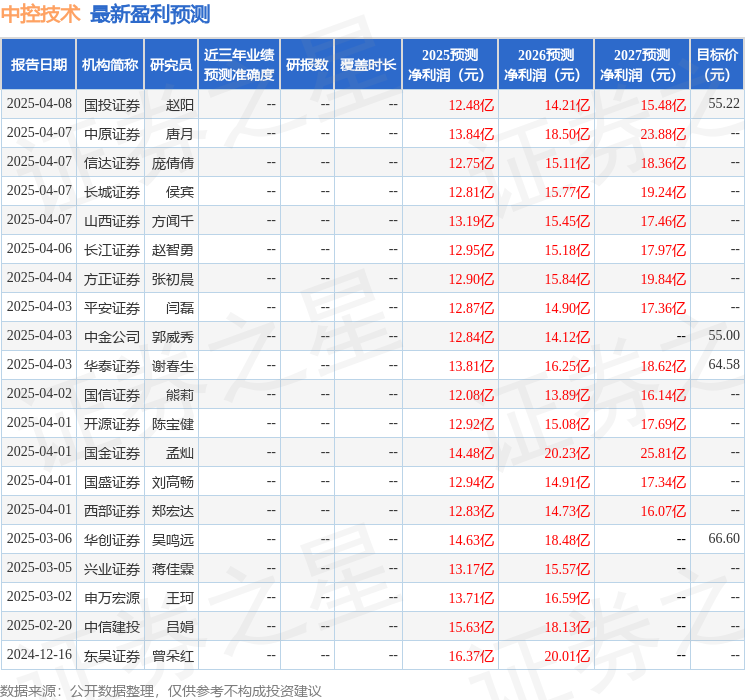The image size is (745, 700).
Task: Click the 2025-04-08 report date
Action: pyautogui.click(x=39, y=103)
